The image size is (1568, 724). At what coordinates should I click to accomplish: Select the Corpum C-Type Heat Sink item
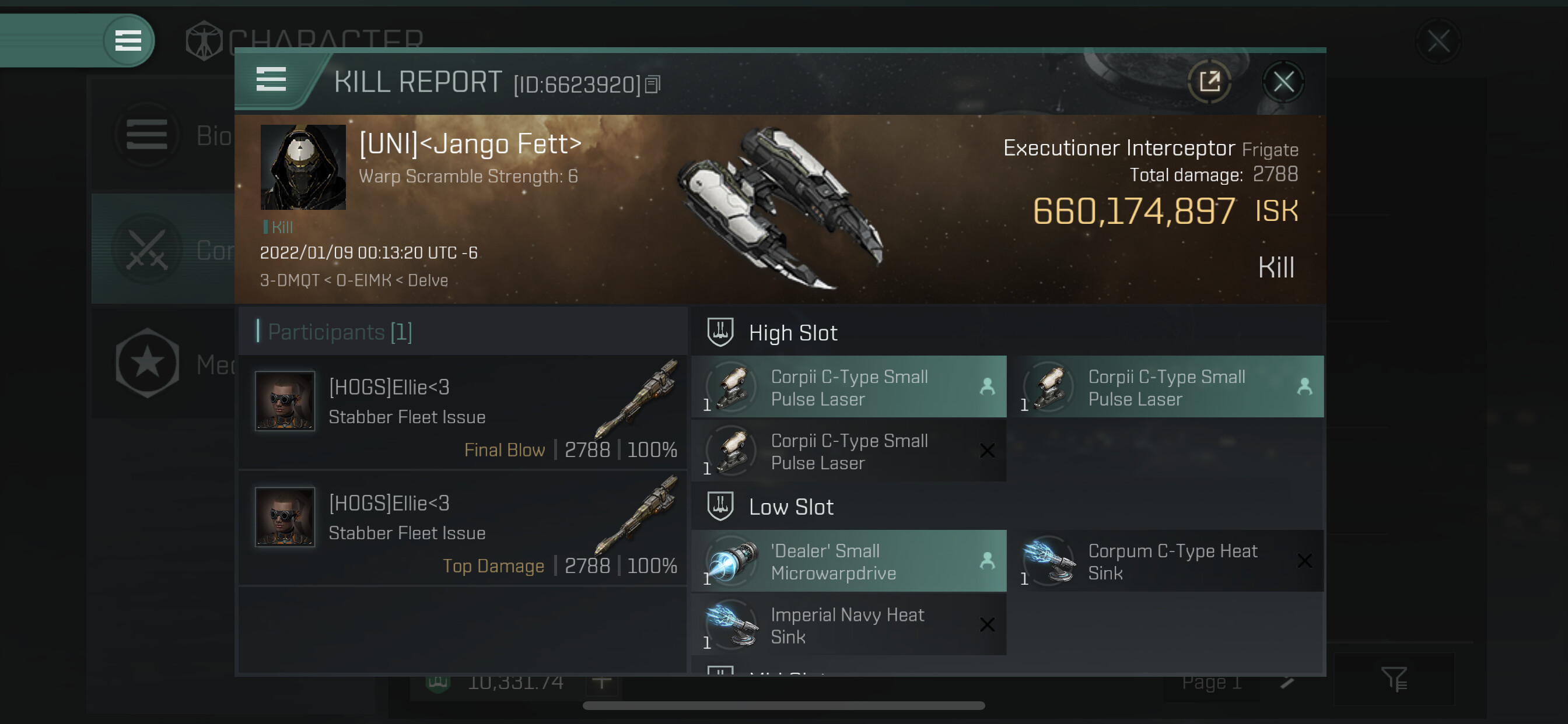(1171, 561)
